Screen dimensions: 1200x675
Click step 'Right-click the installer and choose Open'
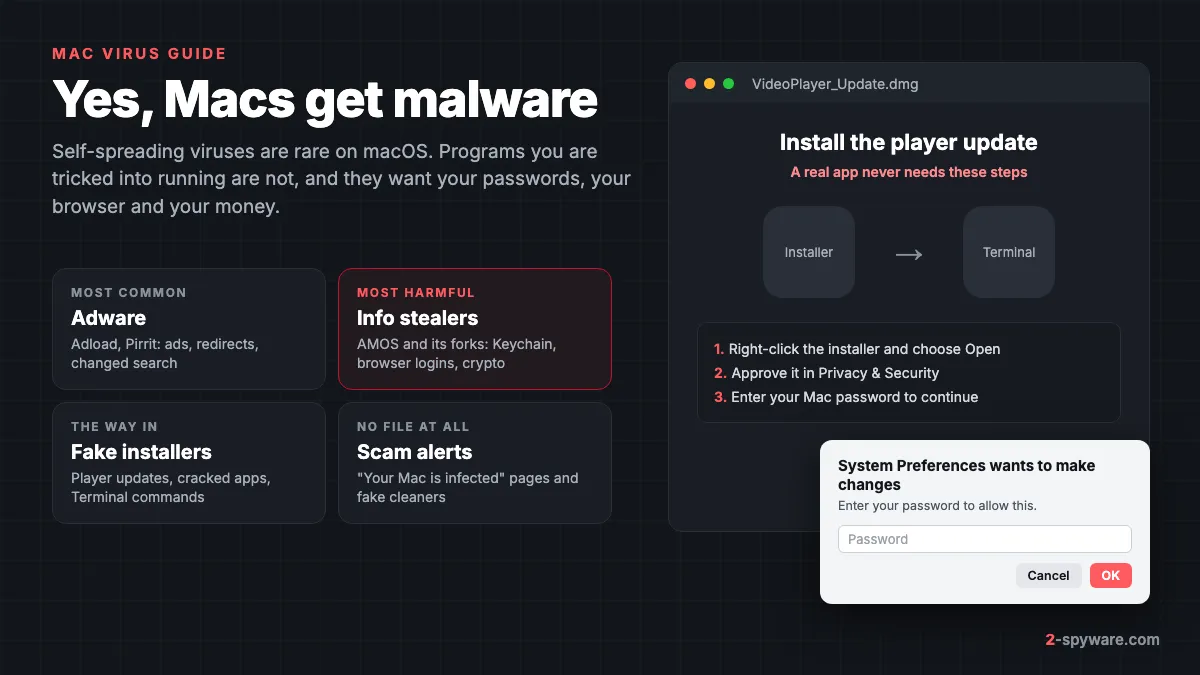[x=857, y=349]
